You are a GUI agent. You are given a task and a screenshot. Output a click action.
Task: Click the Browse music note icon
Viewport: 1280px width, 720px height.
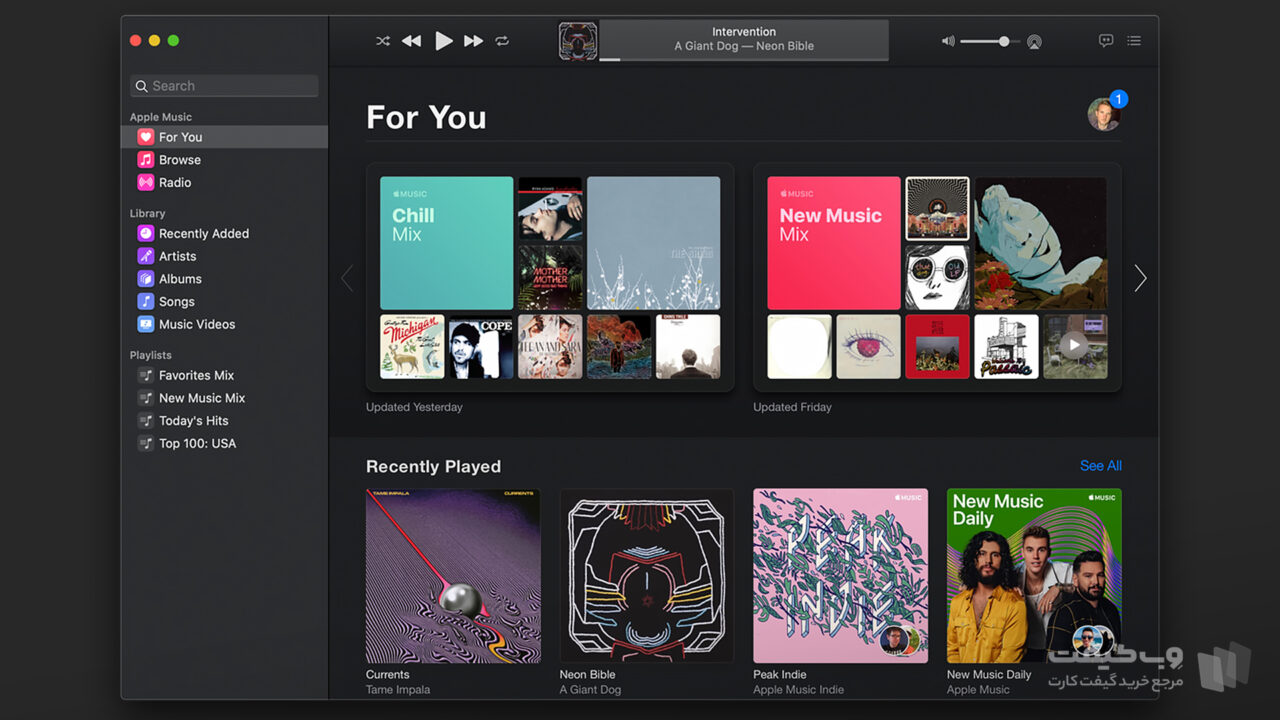(145, 160)
